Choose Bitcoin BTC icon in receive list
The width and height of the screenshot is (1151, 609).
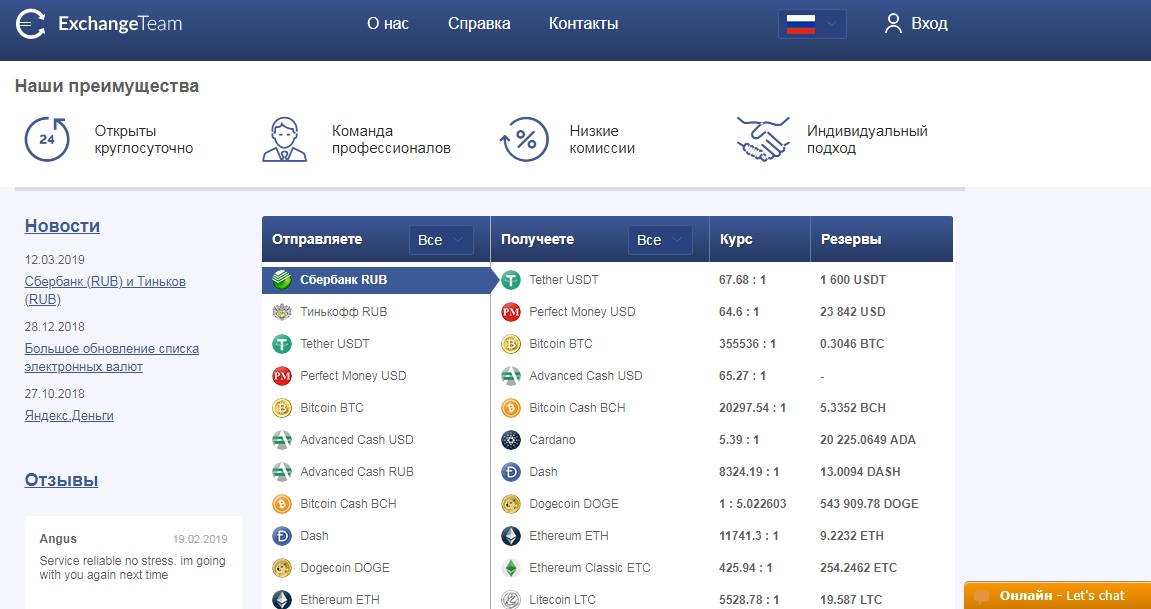511,344
